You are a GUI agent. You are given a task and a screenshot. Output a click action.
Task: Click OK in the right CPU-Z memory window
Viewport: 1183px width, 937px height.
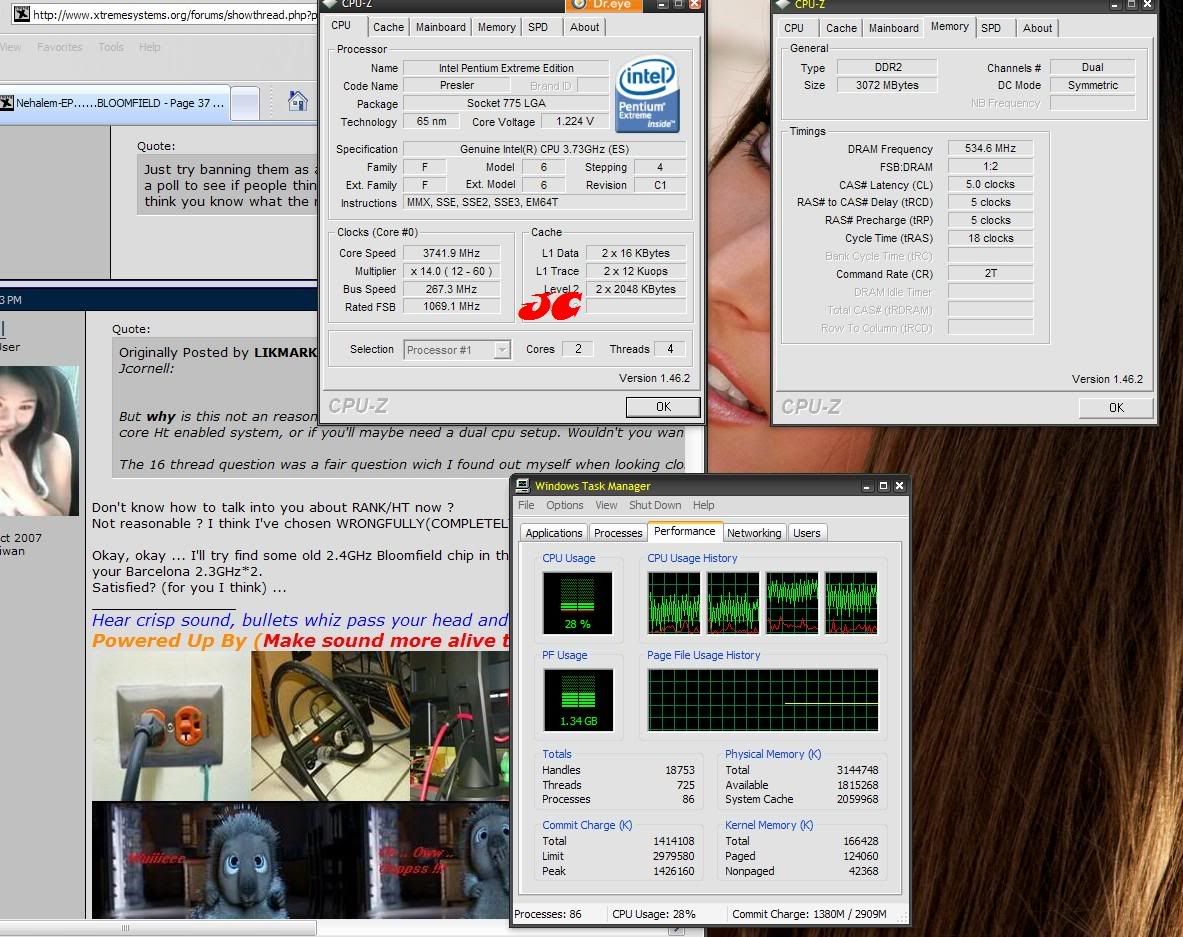pos(1116,407)
